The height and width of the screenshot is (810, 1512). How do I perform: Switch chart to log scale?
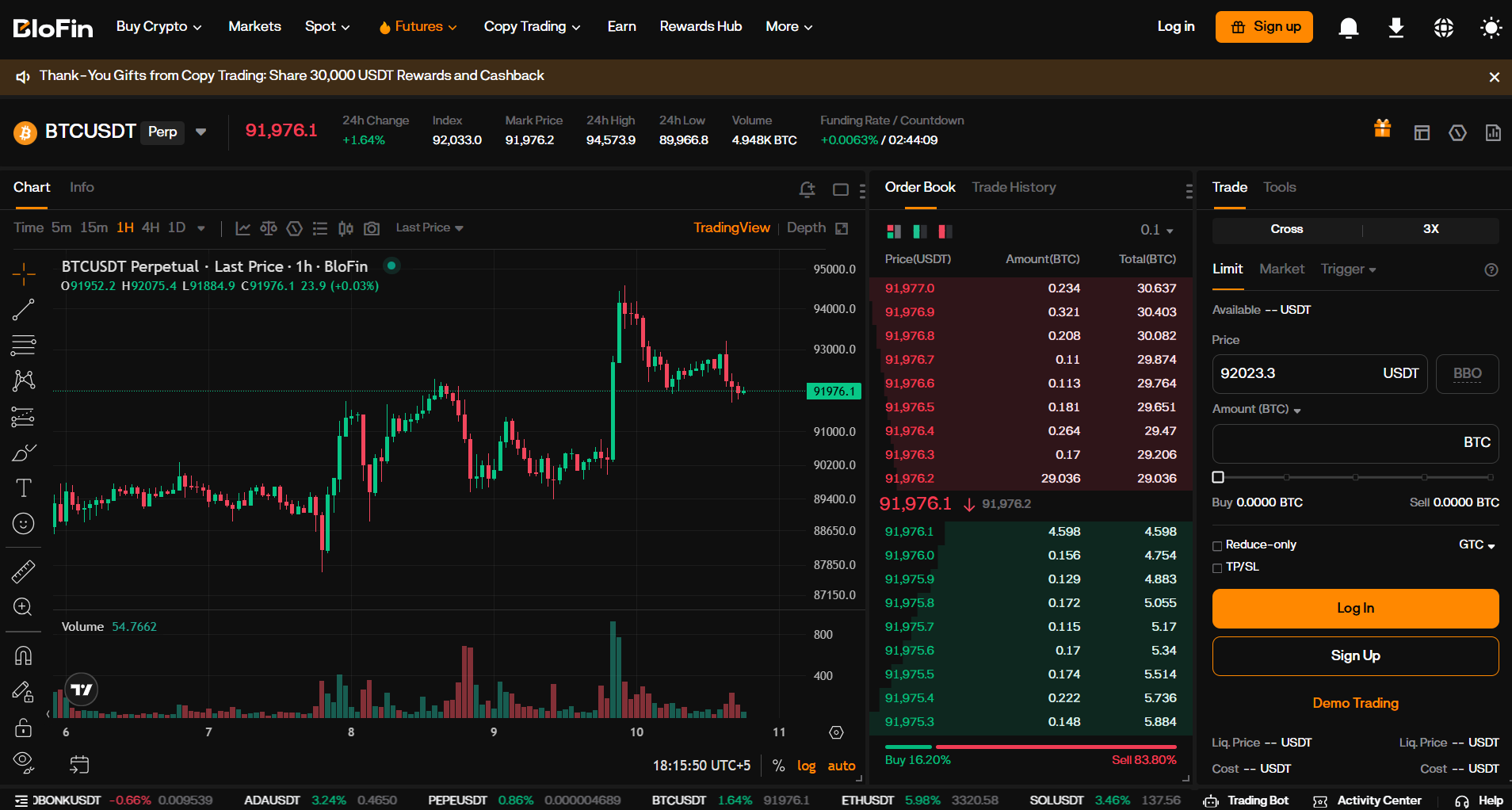click(x=806, y=766)
